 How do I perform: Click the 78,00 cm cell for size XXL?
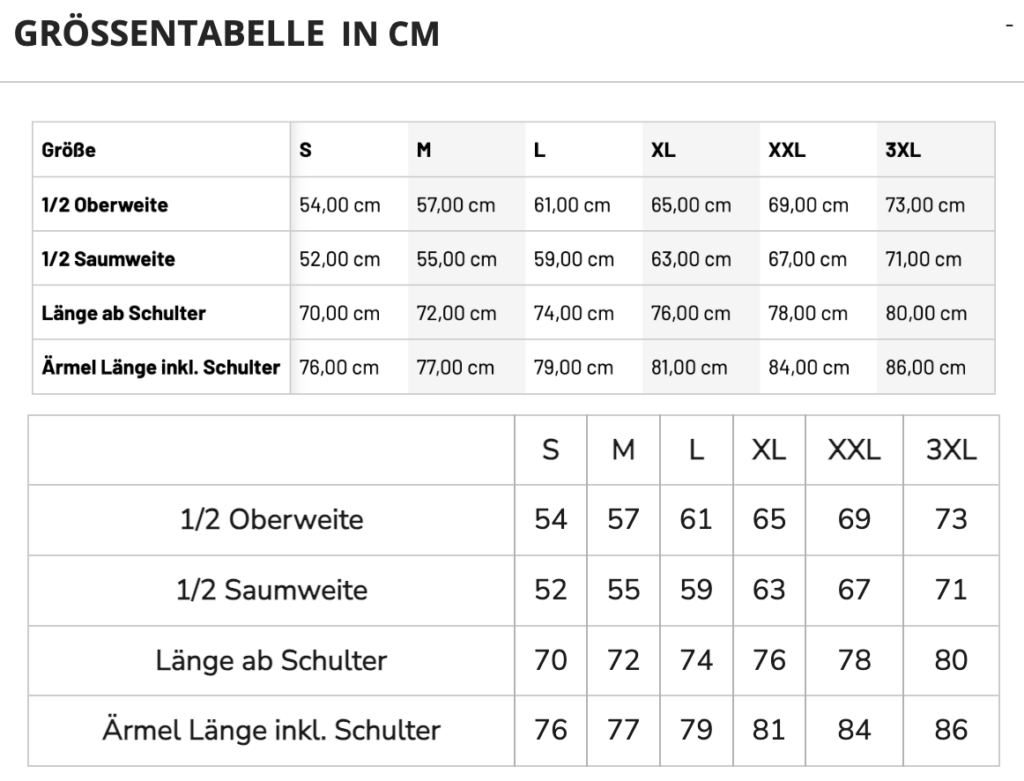point(808,313)
